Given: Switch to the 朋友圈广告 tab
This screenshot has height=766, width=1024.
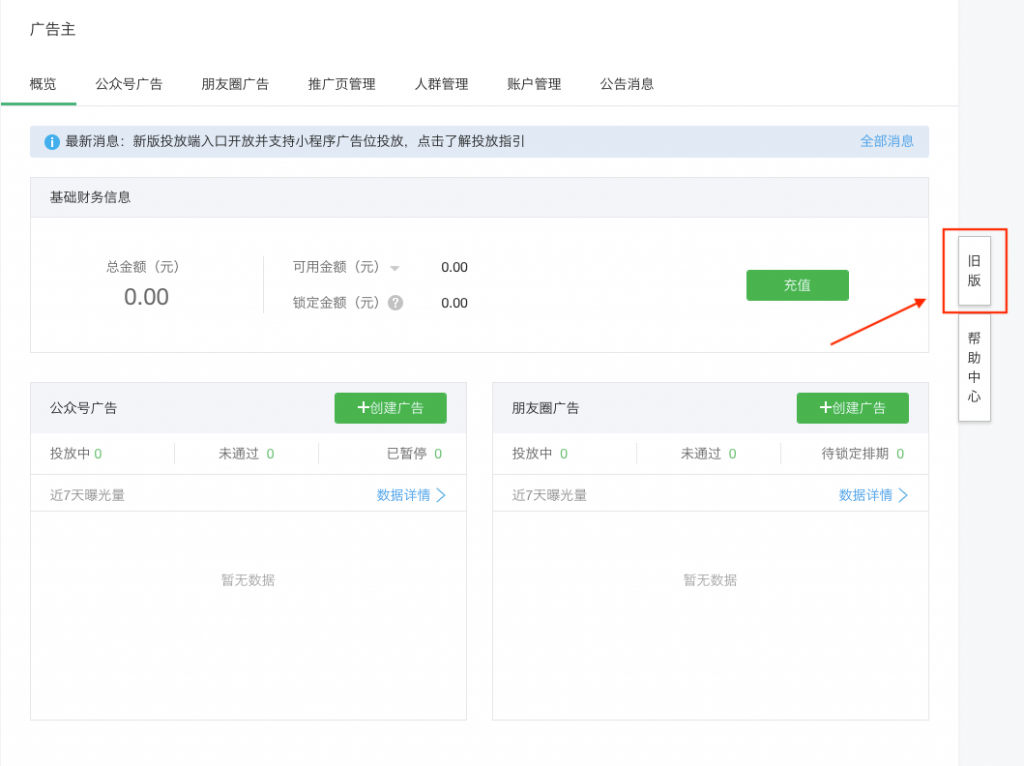Looking at the screenshot, I should [x=236, y=84].
